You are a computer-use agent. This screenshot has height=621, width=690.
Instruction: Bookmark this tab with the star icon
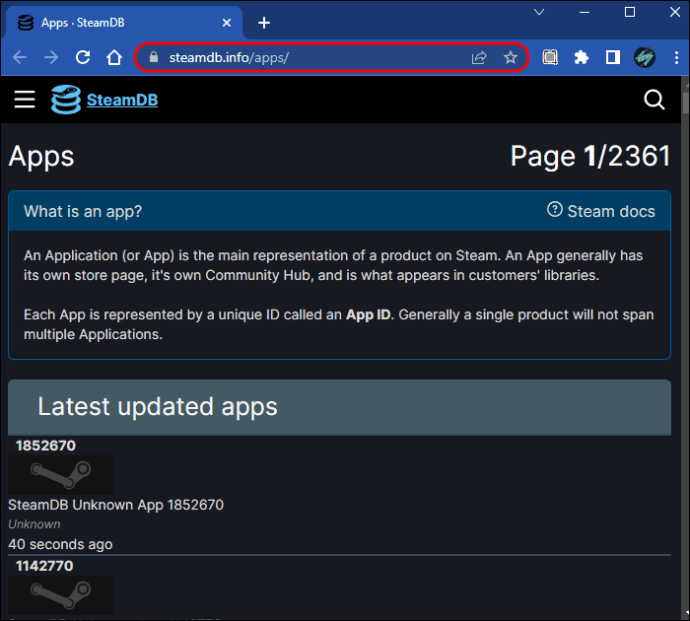(510, 58)
